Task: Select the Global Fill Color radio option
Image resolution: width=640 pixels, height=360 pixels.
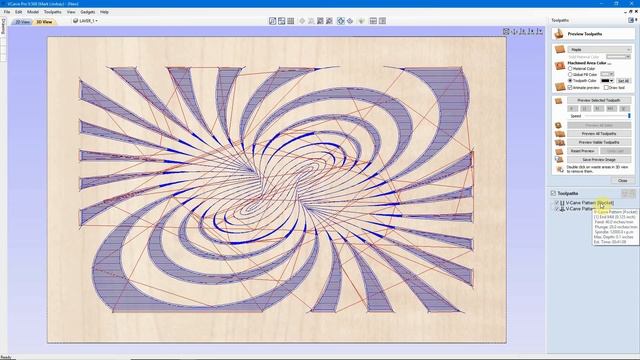Action: (570, 75)
